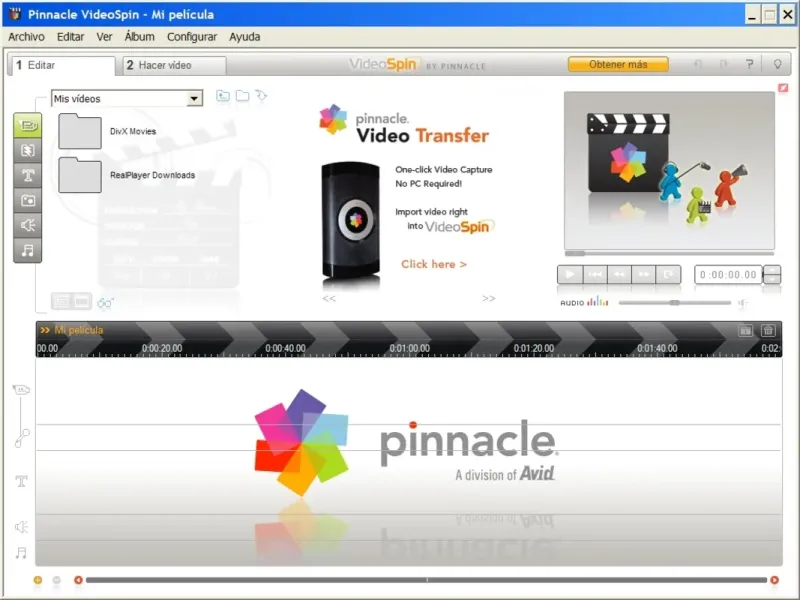This screenshot has height=600, width=800.
Task: Open the Ayuda menu
Action: pyautogui.click(x=244, y=37)
